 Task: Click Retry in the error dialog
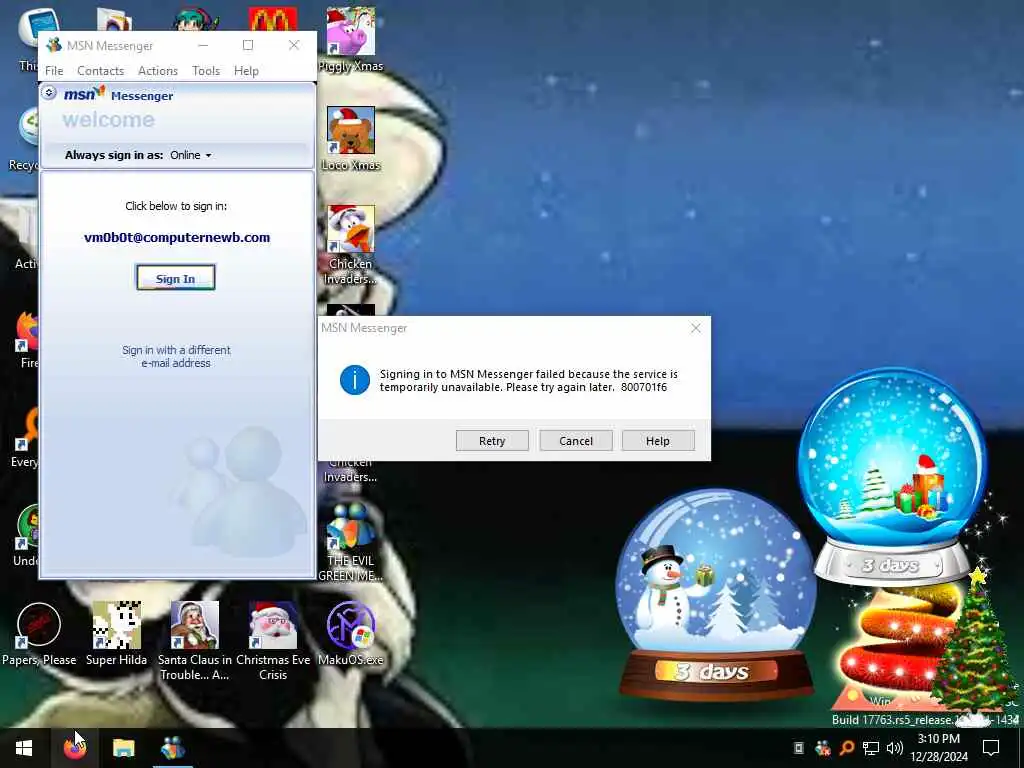coord(492,441)
